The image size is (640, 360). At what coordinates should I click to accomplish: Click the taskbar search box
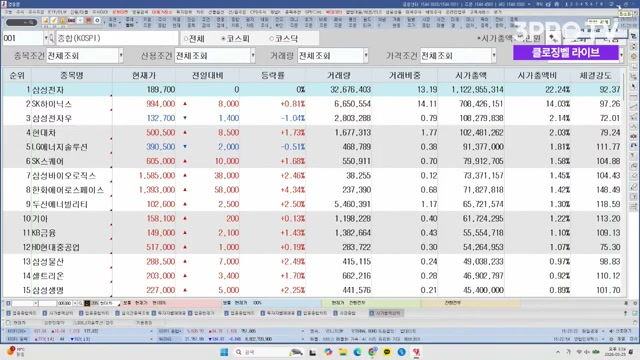(268, 352)
